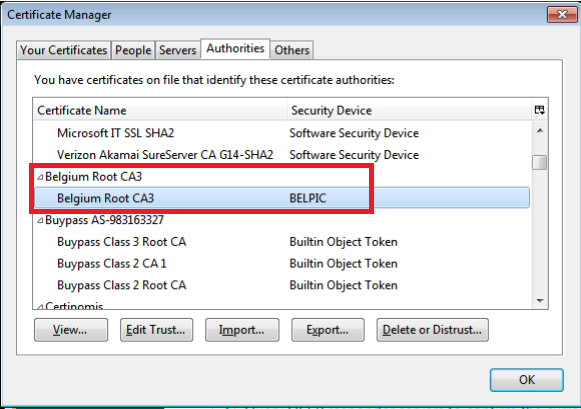The width and height of the screenshot is (581, 409).
Task: Click the Import... button
Action: (242, 330)
